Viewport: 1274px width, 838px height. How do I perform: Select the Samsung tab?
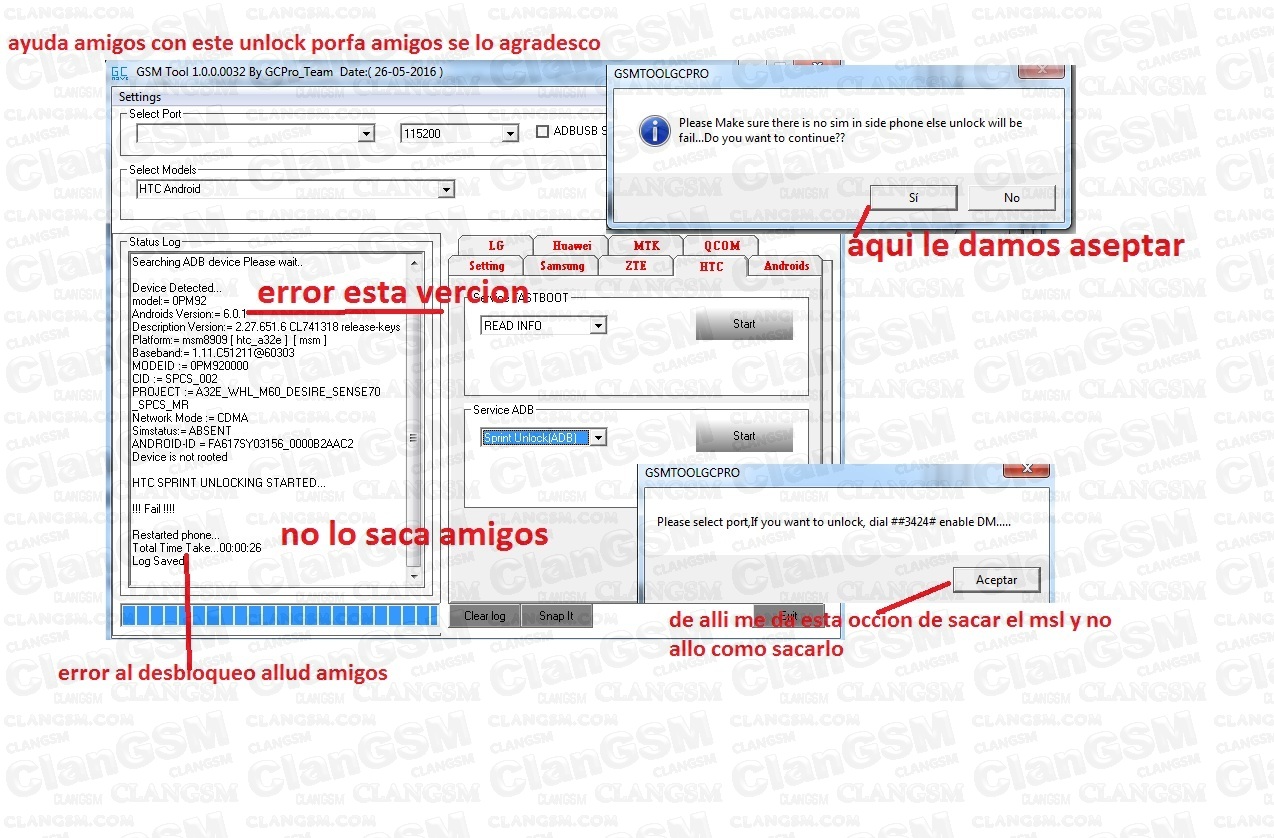pyautogui.click(x=562, y=266)
